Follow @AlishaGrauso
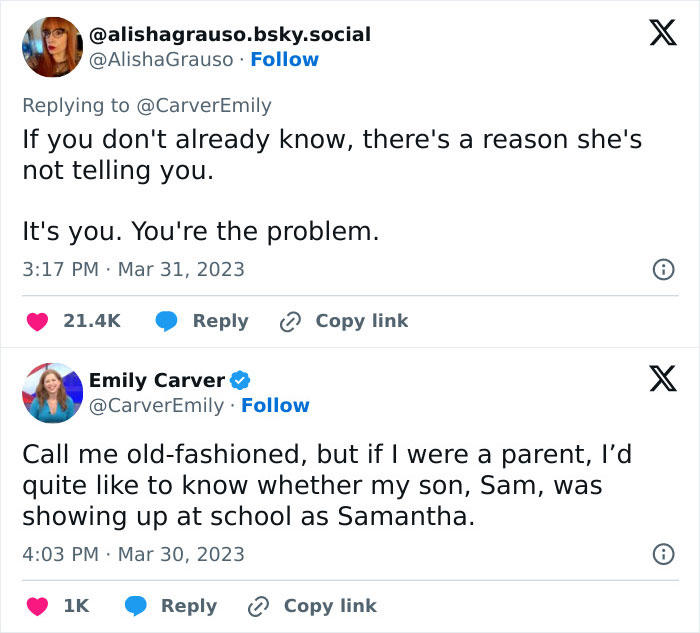 point(284,59)
